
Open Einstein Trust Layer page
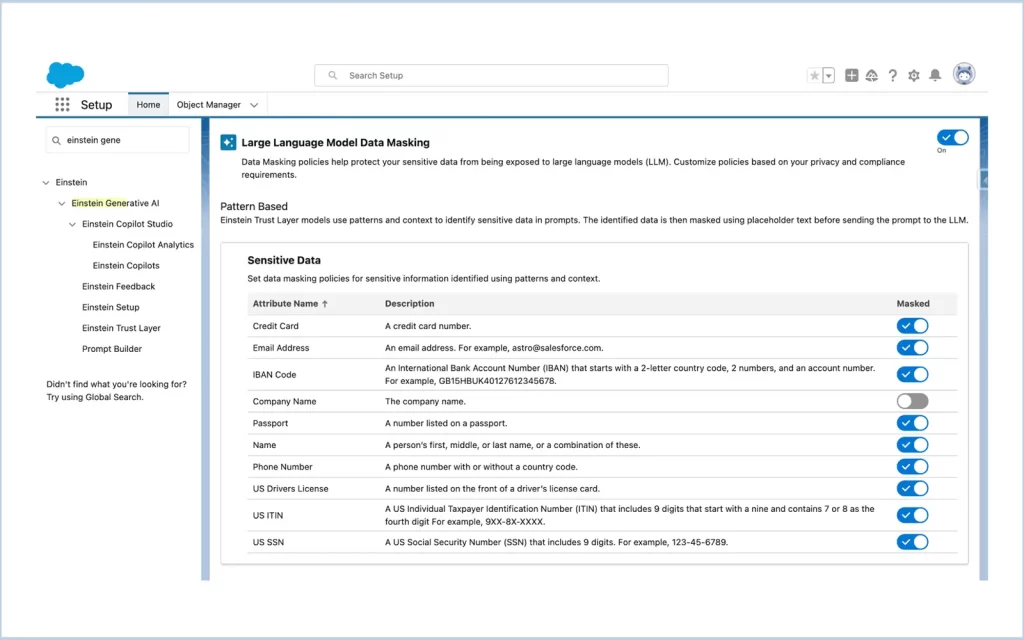(121, 328)
